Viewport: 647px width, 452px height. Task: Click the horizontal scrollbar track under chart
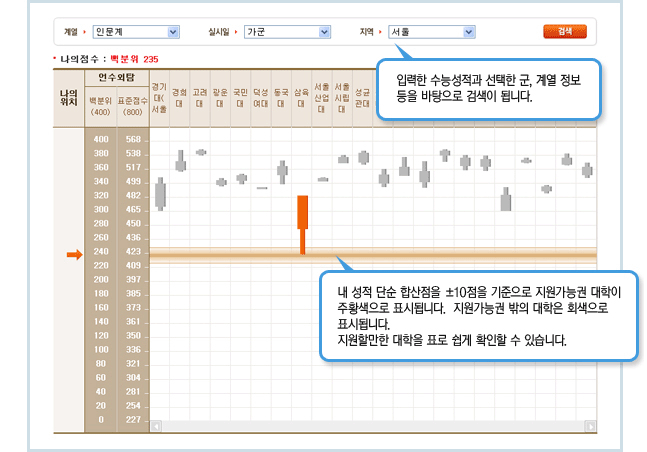[x=372, y=426]
